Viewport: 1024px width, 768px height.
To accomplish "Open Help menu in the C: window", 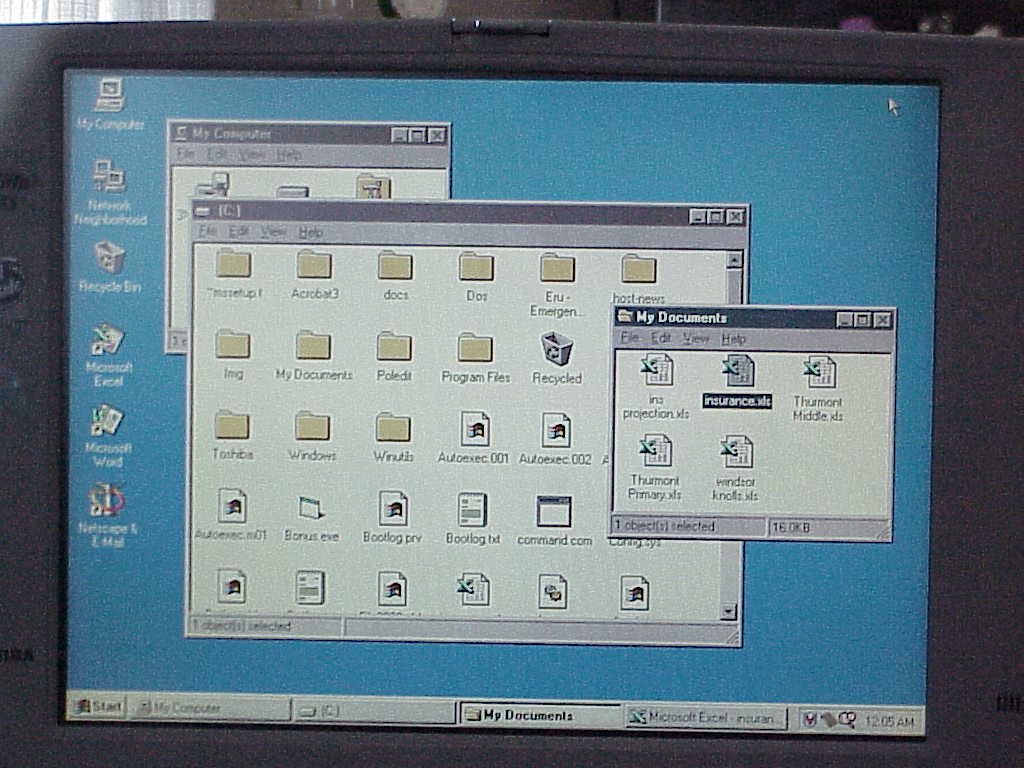I will coord(310,232).
